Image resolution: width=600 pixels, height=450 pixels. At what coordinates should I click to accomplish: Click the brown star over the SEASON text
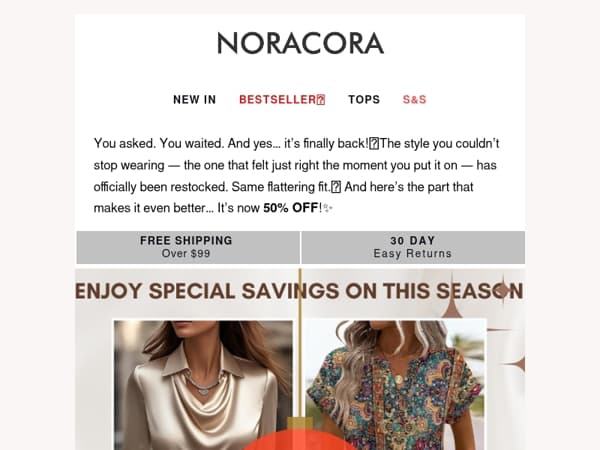(502, 290)
